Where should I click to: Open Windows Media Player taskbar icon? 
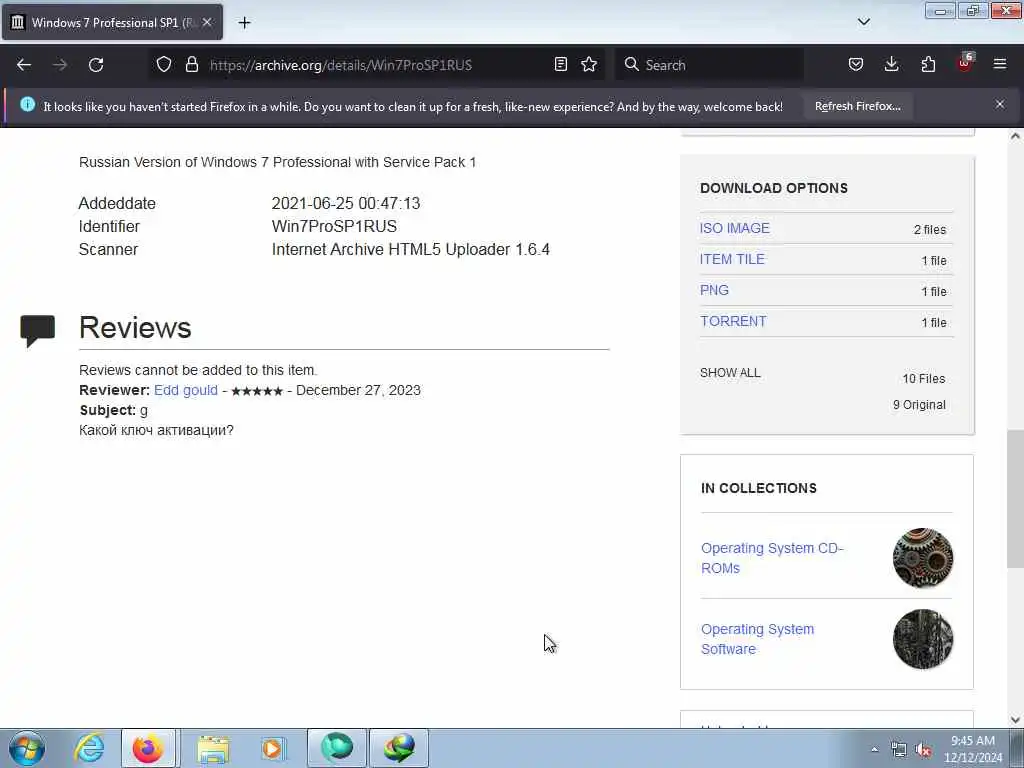[273, 748]
